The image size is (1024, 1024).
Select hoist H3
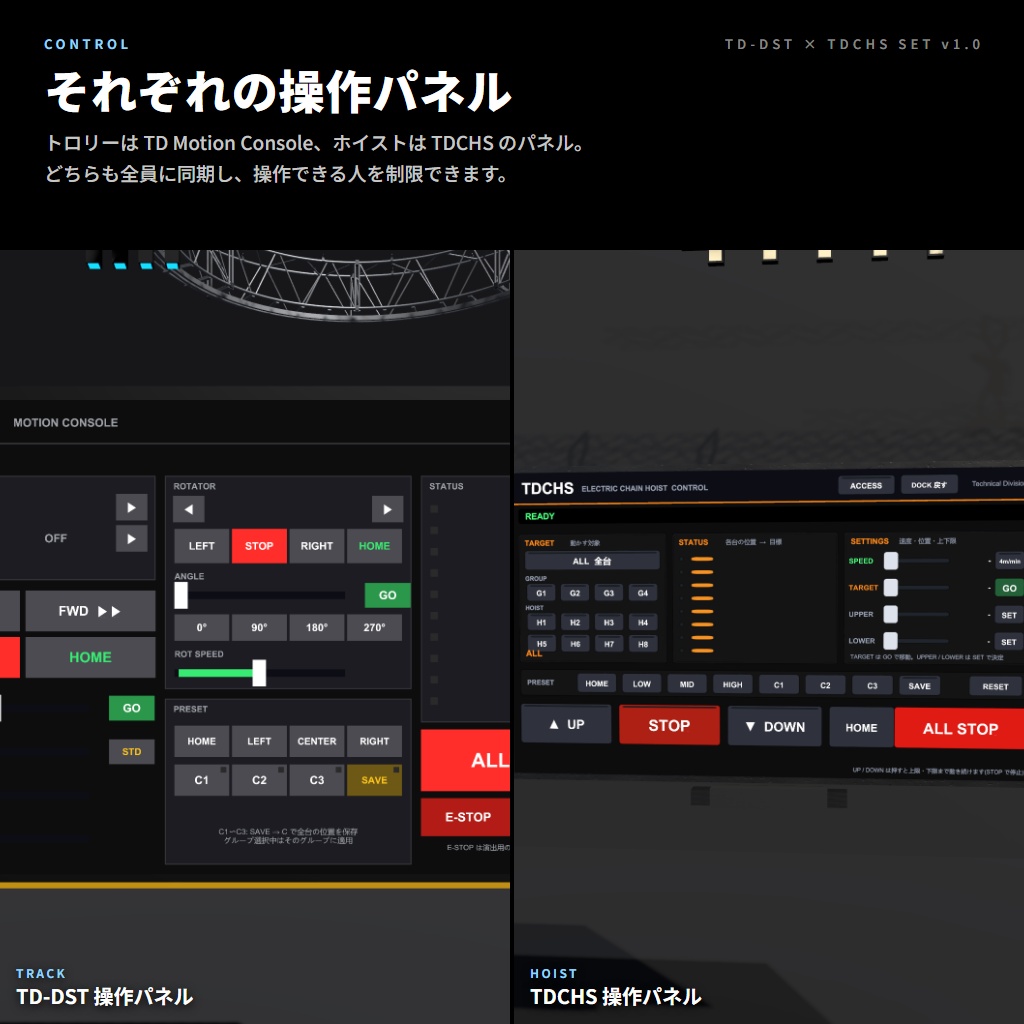[609, 622]
